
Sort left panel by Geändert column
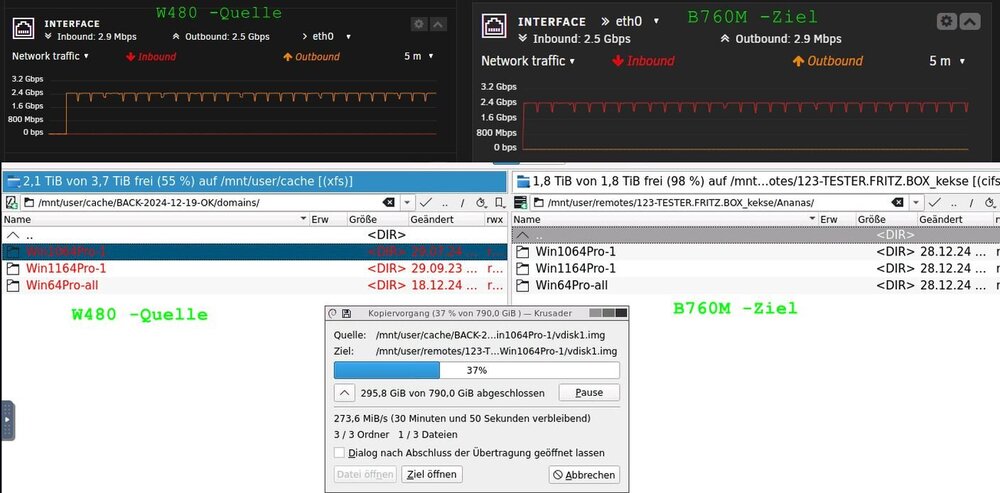point(446,219)
